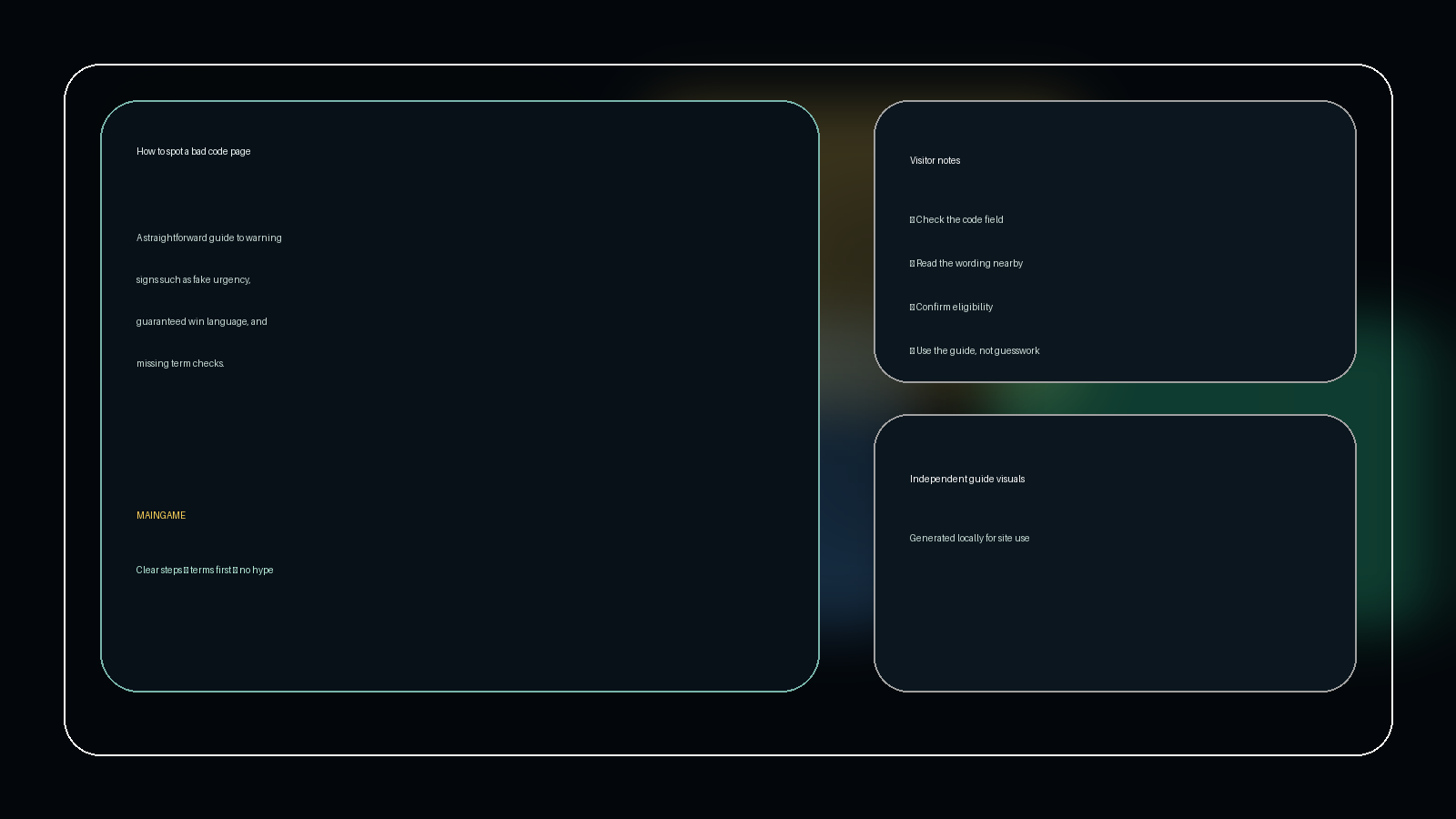Image resolution: width=1456 pixels, height=819 pixels.
Task: Click the yellow MAINGAME label
Action: point(161,515)
